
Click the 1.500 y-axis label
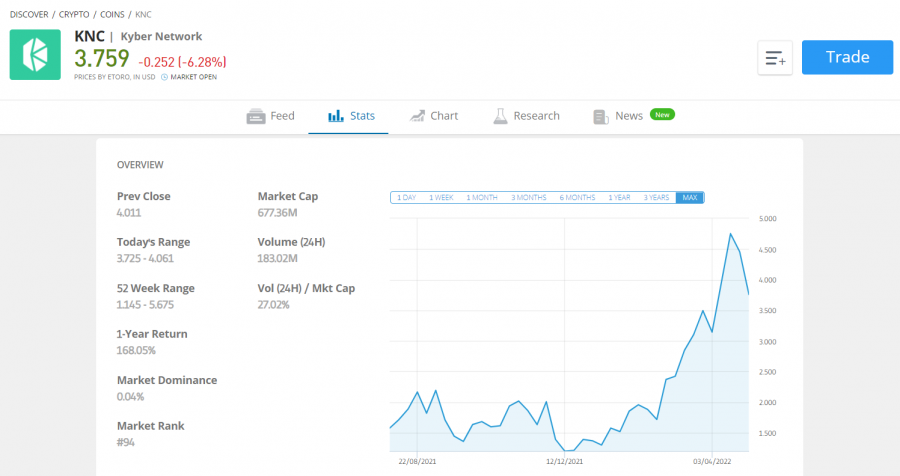pyautogui.click(x=767, y=434)
